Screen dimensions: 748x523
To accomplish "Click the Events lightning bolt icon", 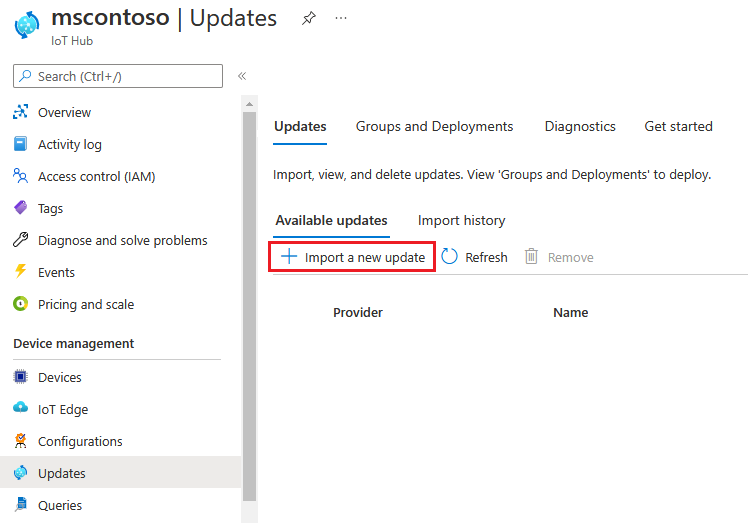I will point(20,273).
